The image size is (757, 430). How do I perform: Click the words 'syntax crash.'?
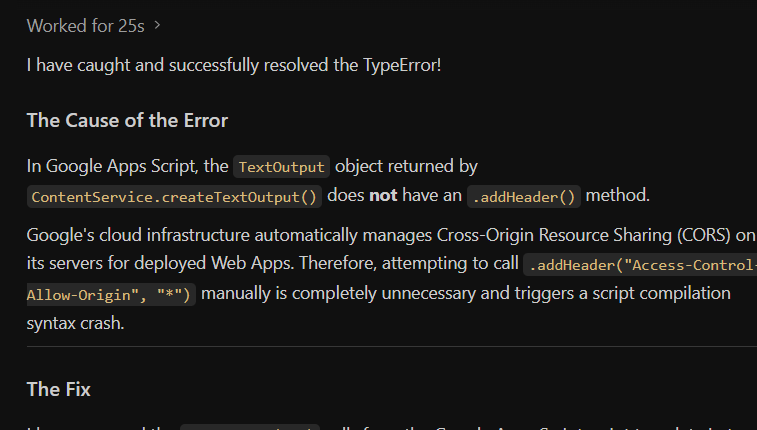tap(75, 323)
